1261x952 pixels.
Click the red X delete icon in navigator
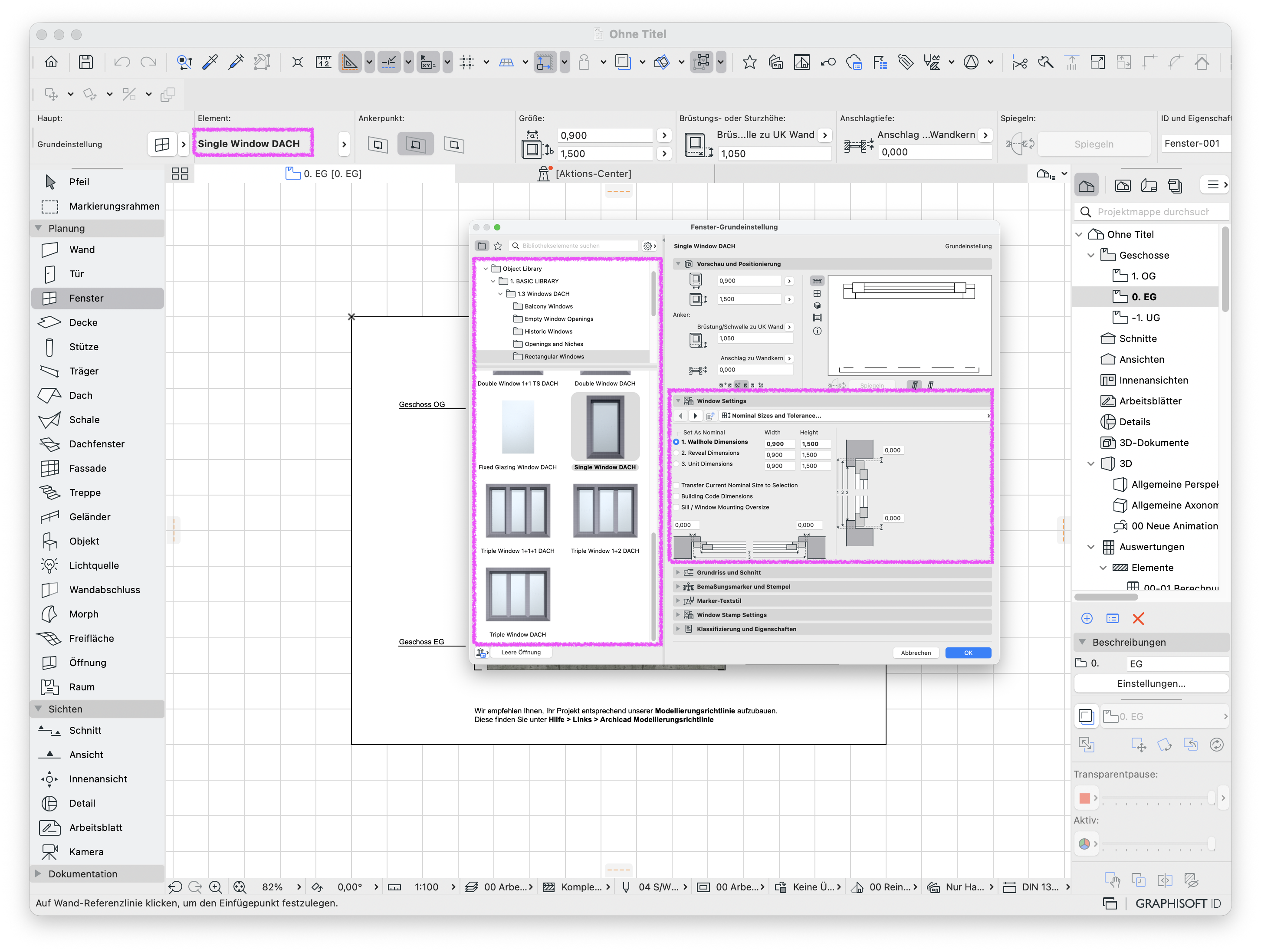[x=1139, y=619]
